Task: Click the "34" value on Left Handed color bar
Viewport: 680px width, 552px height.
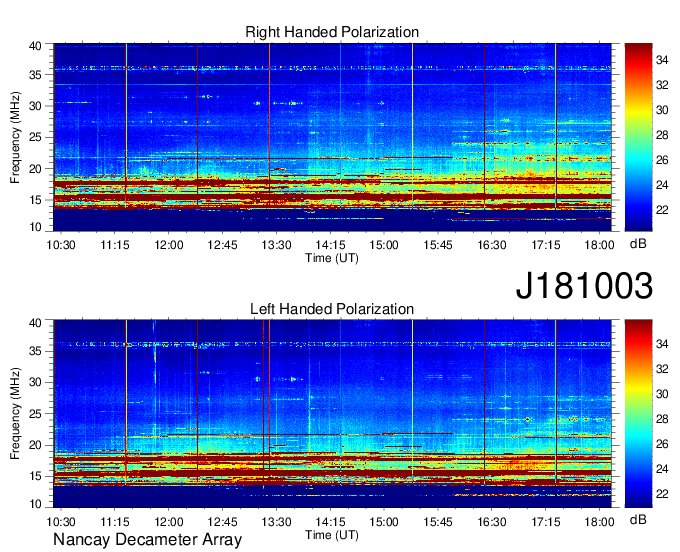Action: [x=662, y=344]
